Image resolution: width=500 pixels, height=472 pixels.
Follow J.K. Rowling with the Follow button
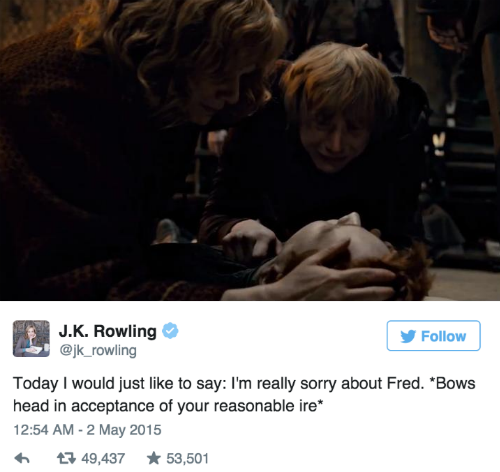(433, 336)
